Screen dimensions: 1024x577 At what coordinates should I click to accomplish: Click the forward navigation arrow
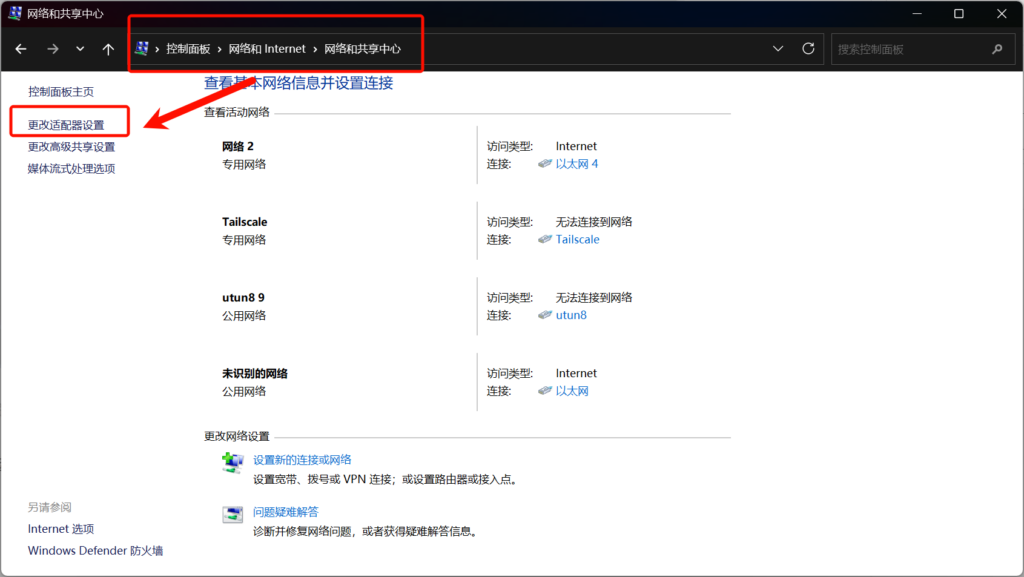53,49
